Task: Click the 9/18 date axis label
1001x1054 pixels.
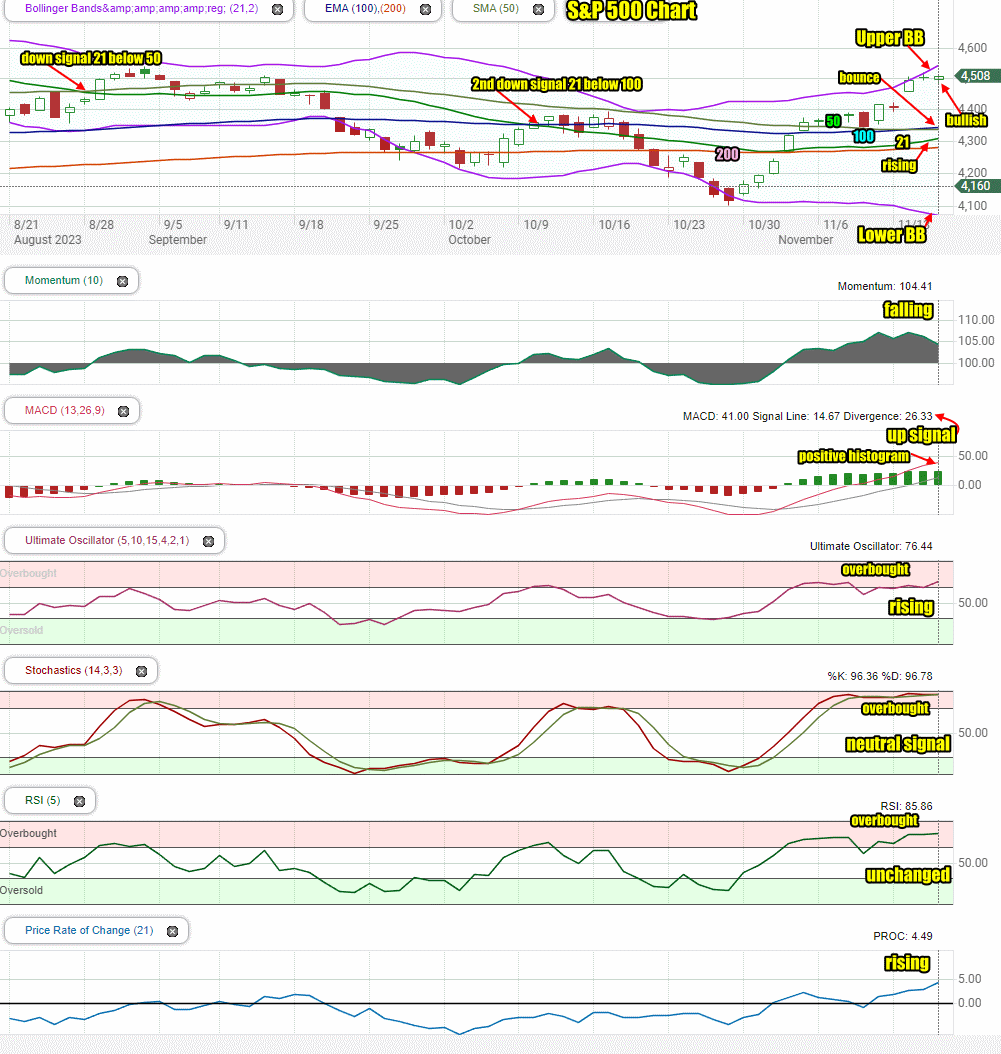Action: (311, 225)
